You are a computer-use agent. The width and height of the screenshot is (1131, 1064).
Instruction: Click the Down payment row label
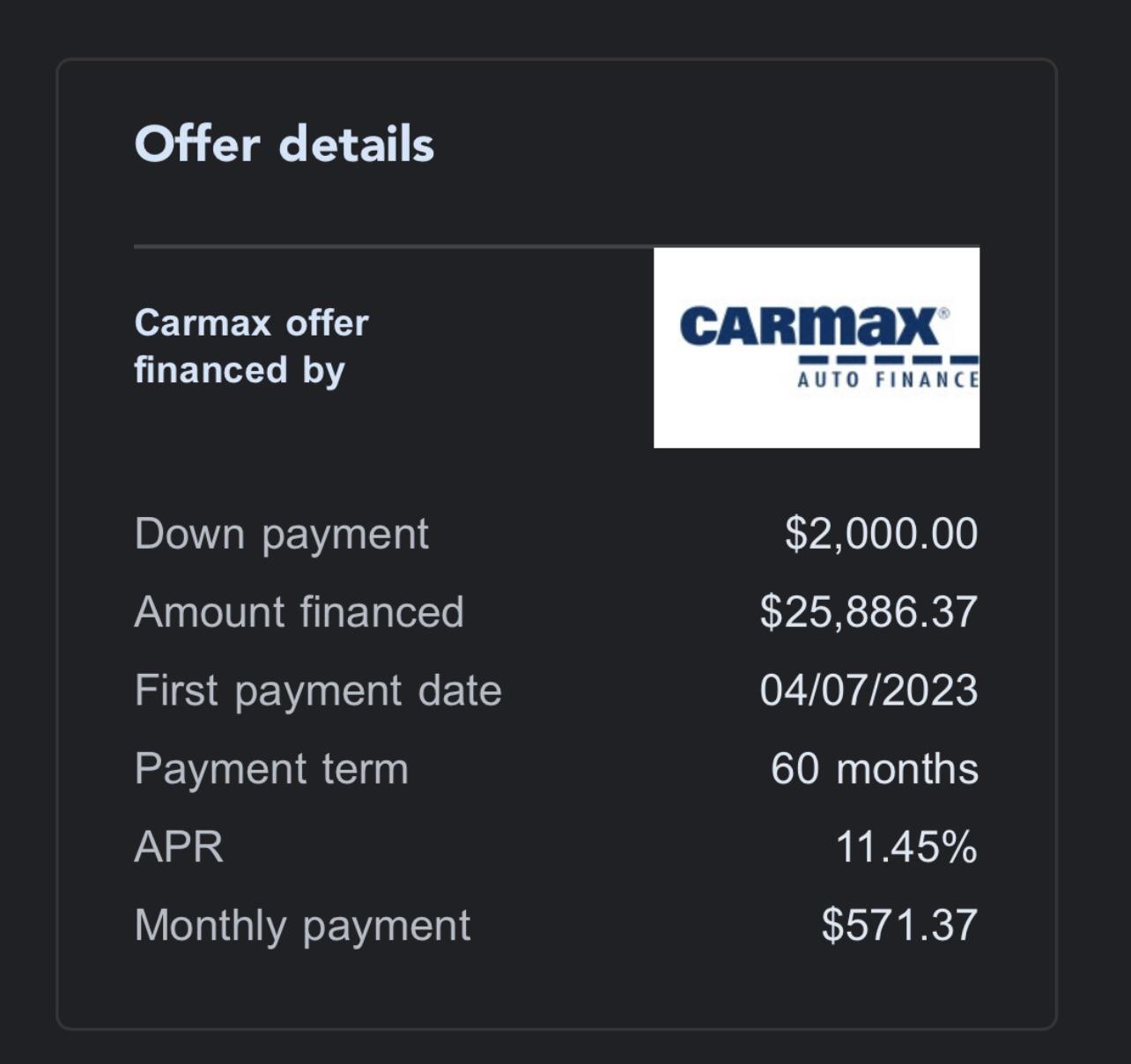[x=282, y=533]
